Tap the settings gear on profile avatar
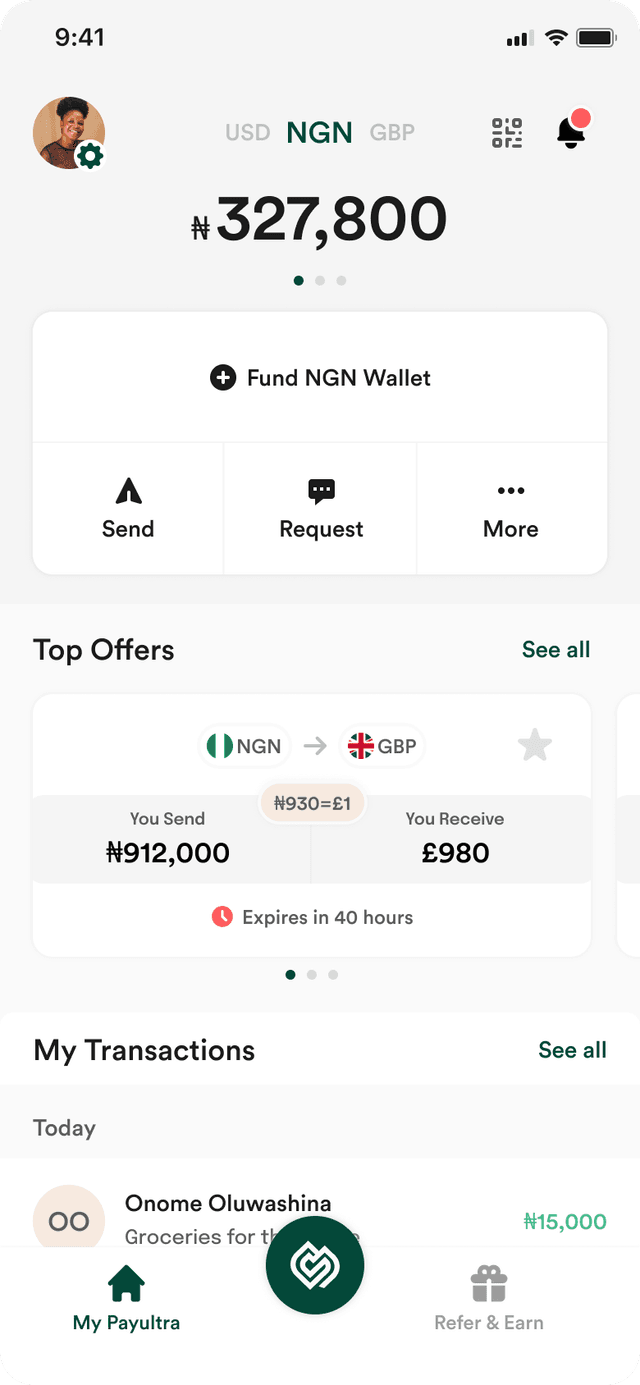The image size is (640, 1385). tap(90, 155)
